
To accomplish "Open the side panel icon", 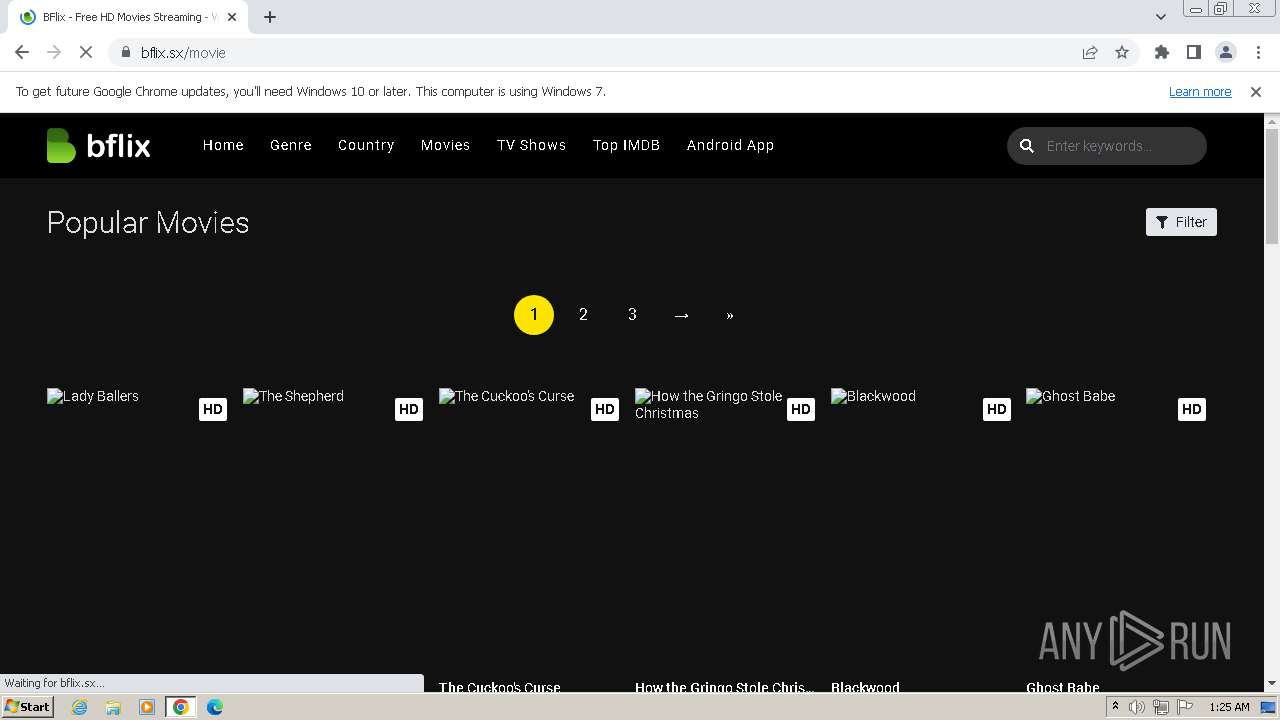I will tap(1193, 52).
